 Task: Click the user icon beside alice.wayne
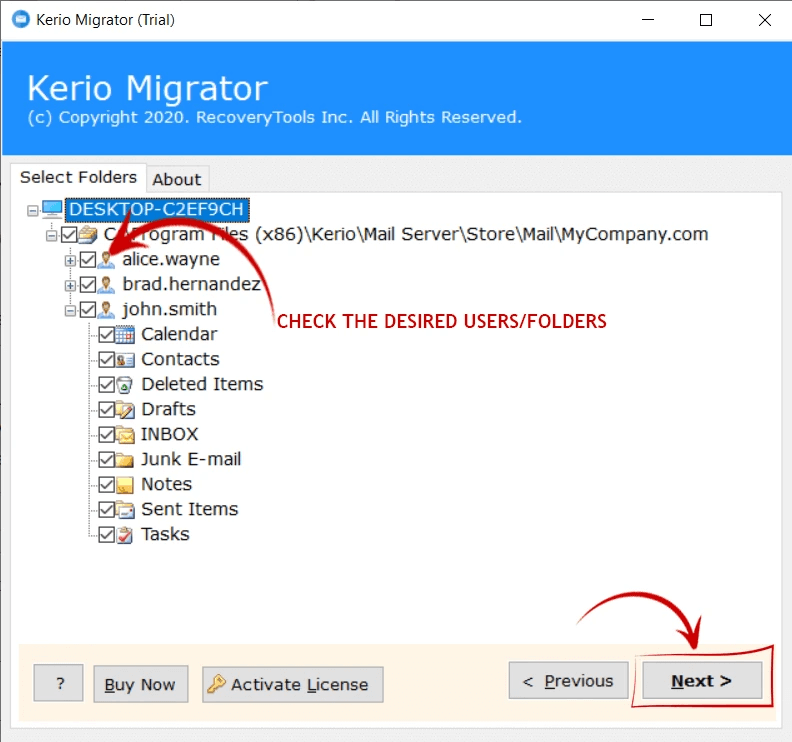tap(106, 260)
